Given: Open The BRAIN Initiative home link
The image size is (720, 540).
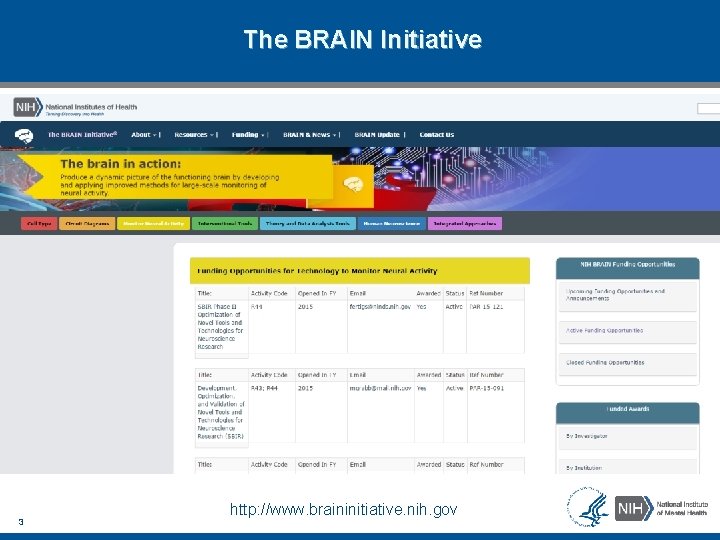Looking at the screenshot, I should [x=83, y=135].
